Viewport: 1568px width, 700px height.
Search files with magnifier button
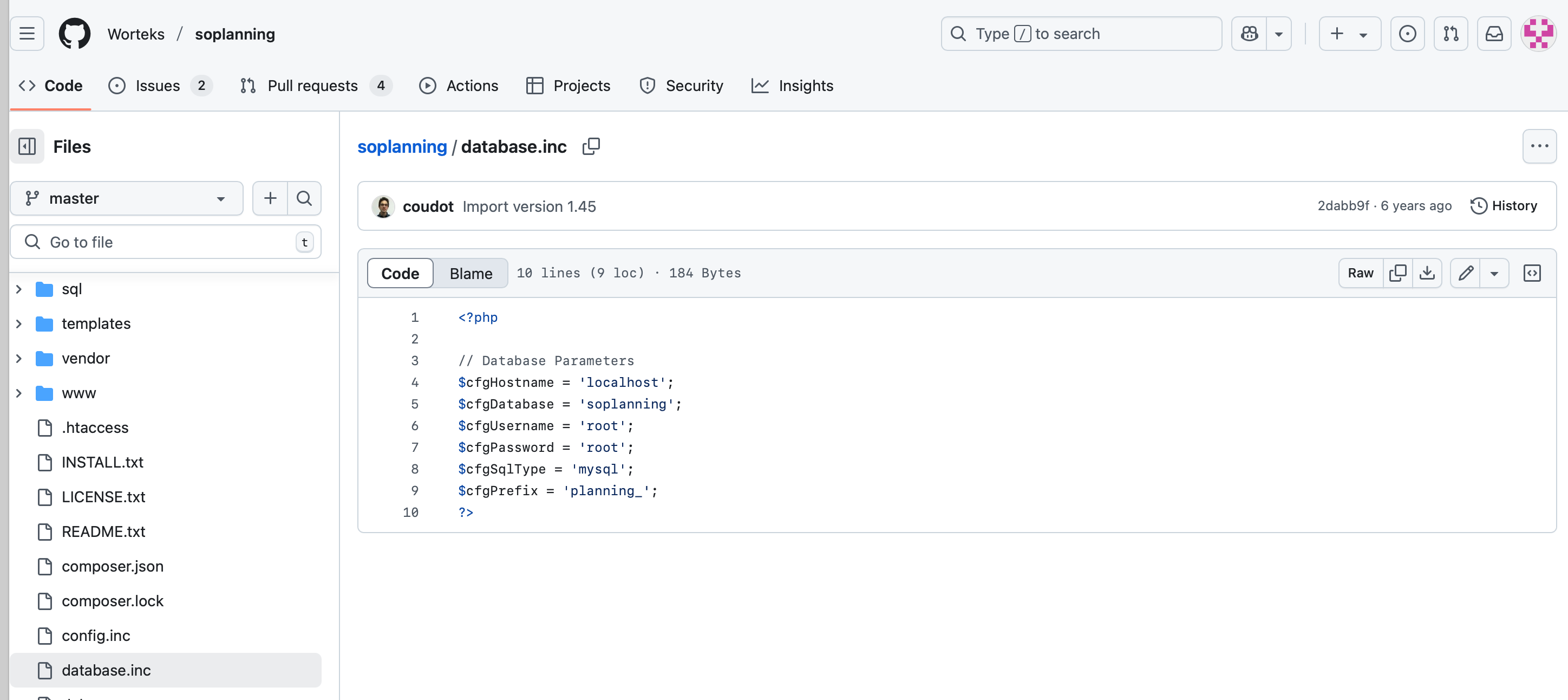(304, 198)
